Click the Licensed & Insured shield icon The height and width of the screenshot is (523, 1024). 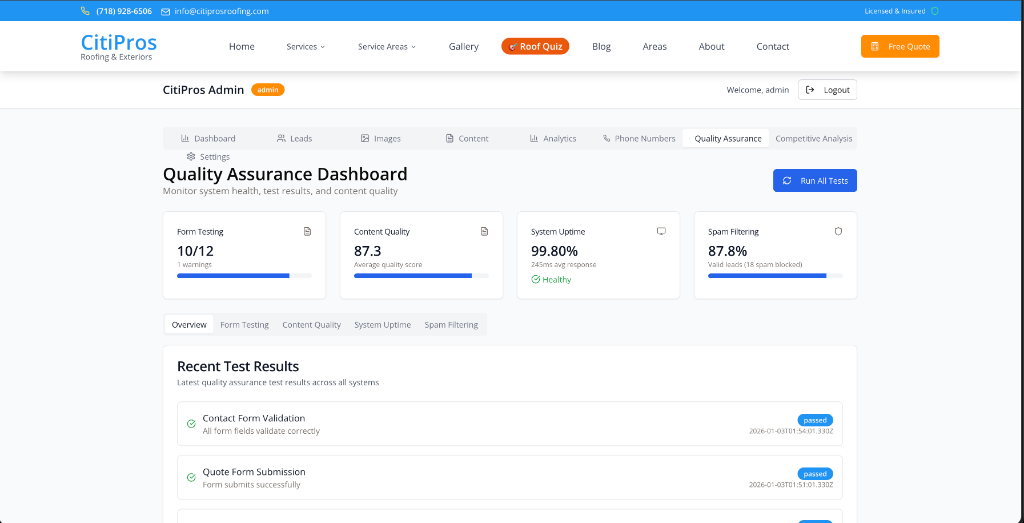tap(935, 11)
